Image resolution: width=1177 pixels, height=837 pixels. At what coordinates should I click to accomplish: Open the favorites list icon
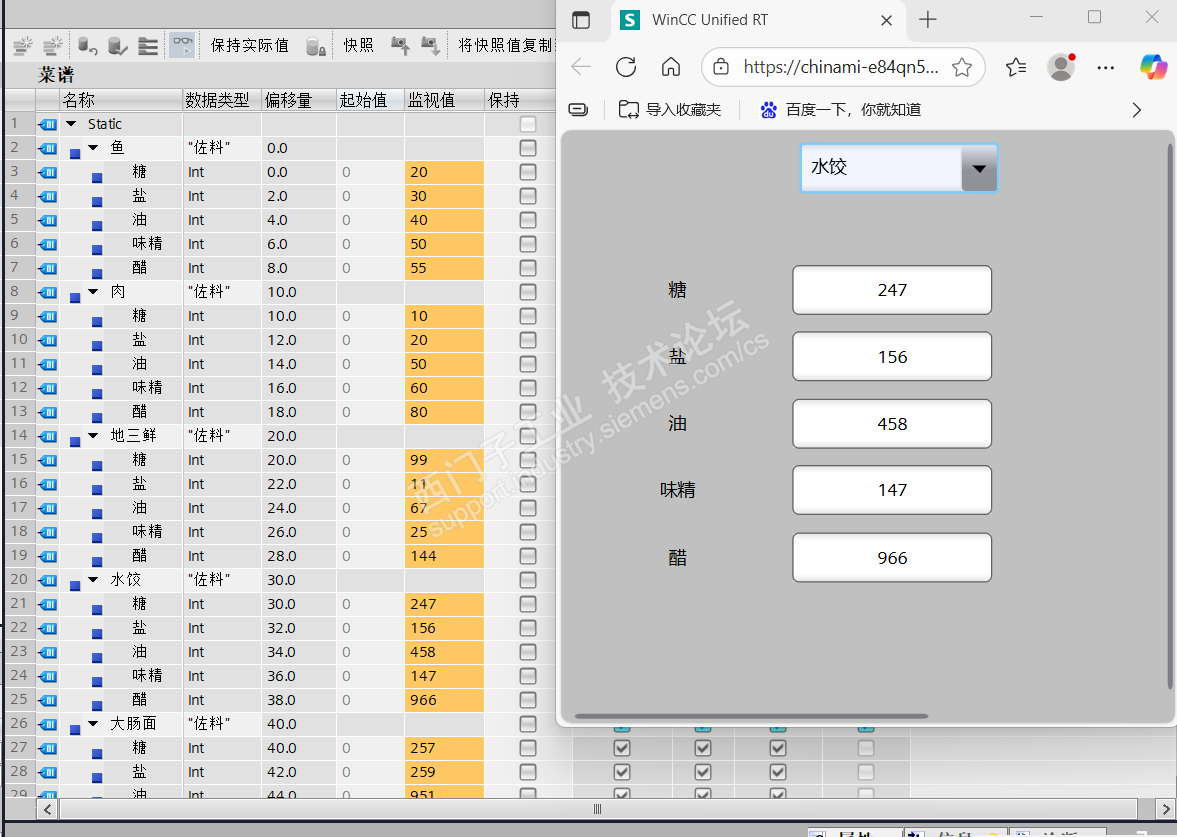point(1016,68)
